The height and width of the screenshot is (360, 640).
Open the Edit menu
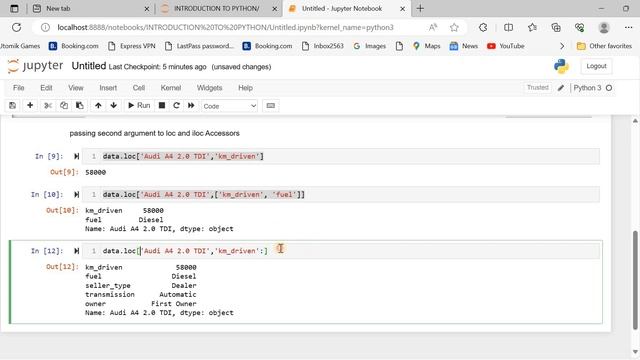coord(46,88)
